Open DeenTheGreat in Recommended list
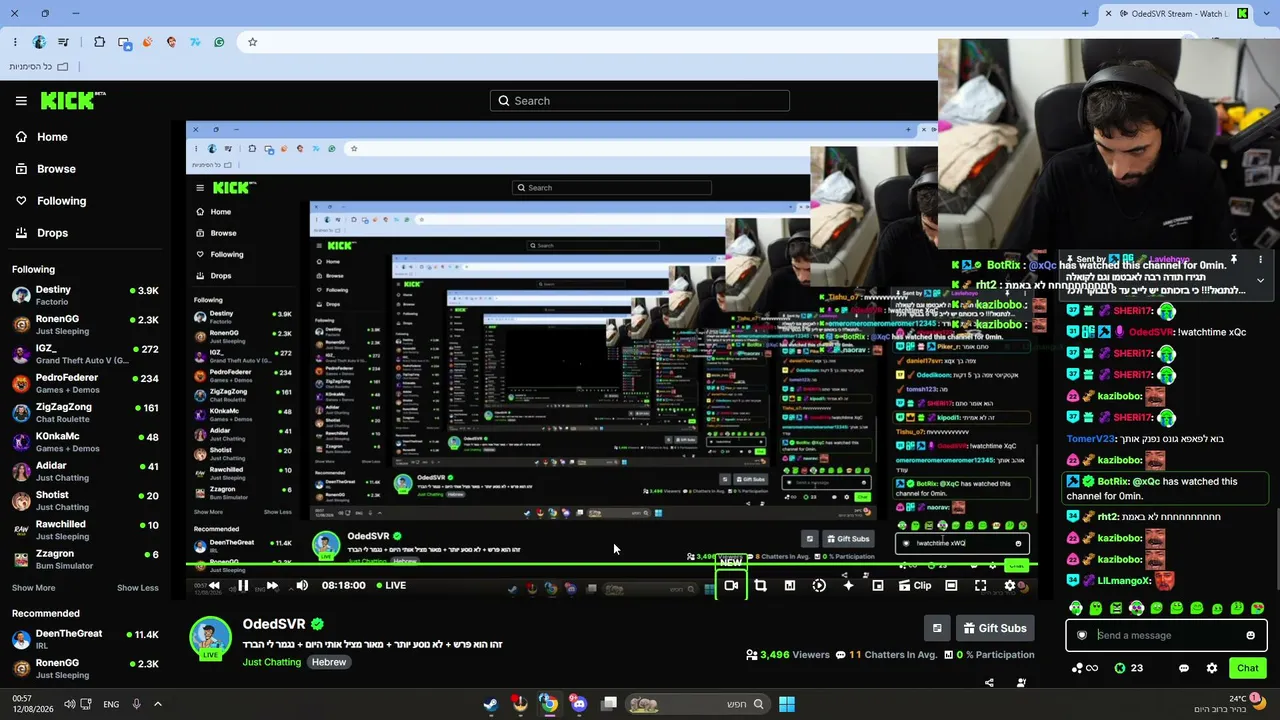Image resolution: width=1280 pixels, height=720 pixels. coord(85,640)
